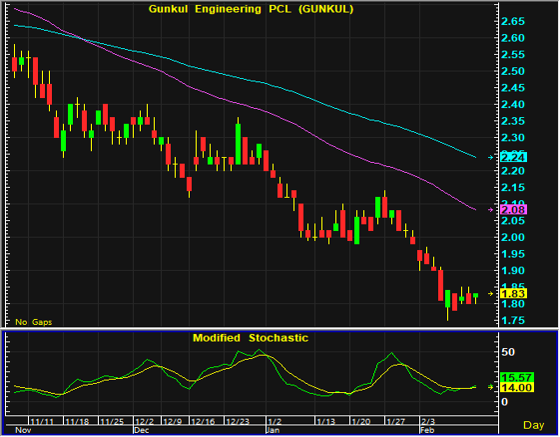This screenshot has width=560, height=437.
Task: Click the 11/11 date label on time axis
Action: [42, 422]
